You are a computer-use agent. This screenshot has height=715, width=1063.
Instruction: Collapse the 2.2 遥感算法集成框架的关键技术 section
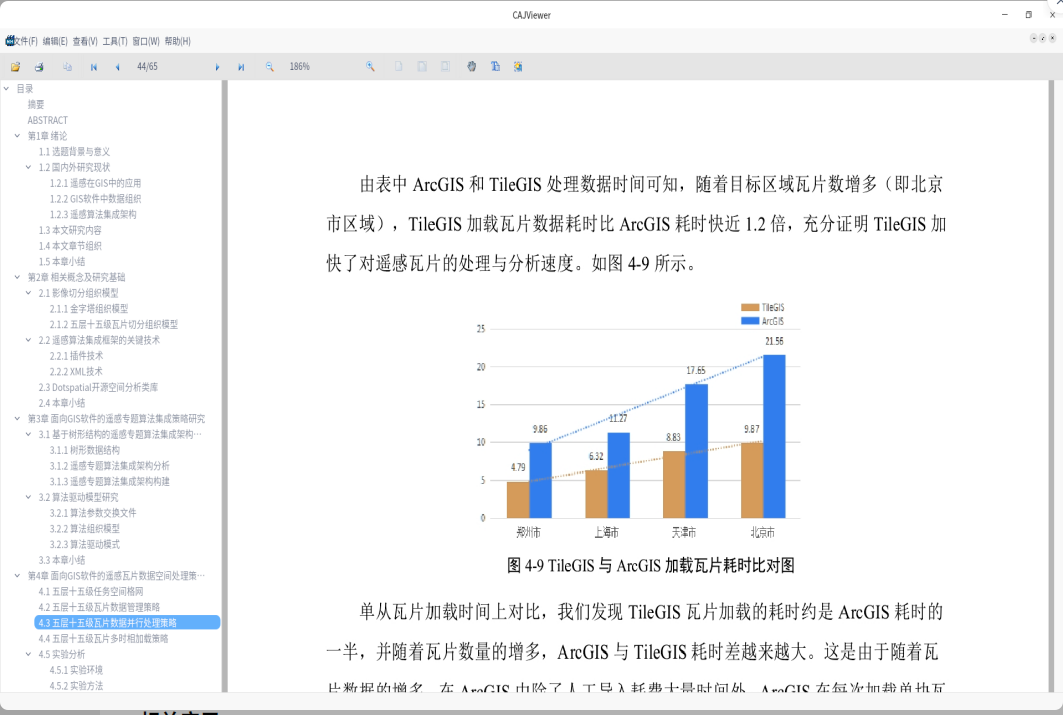(29, 340)
